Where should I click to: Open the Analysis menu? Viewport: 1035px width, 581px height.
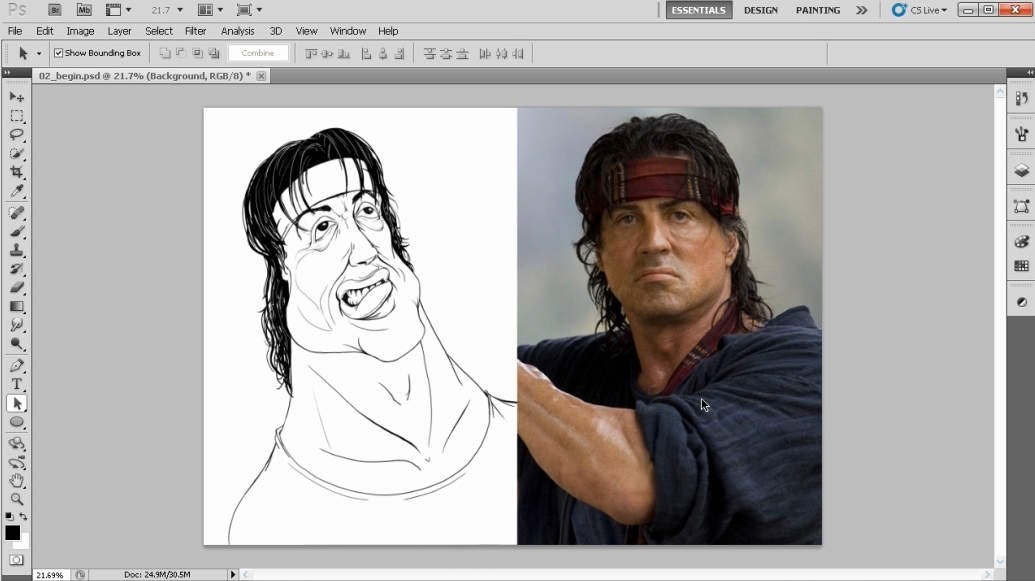pyautogui.click(x=238, y=31)
